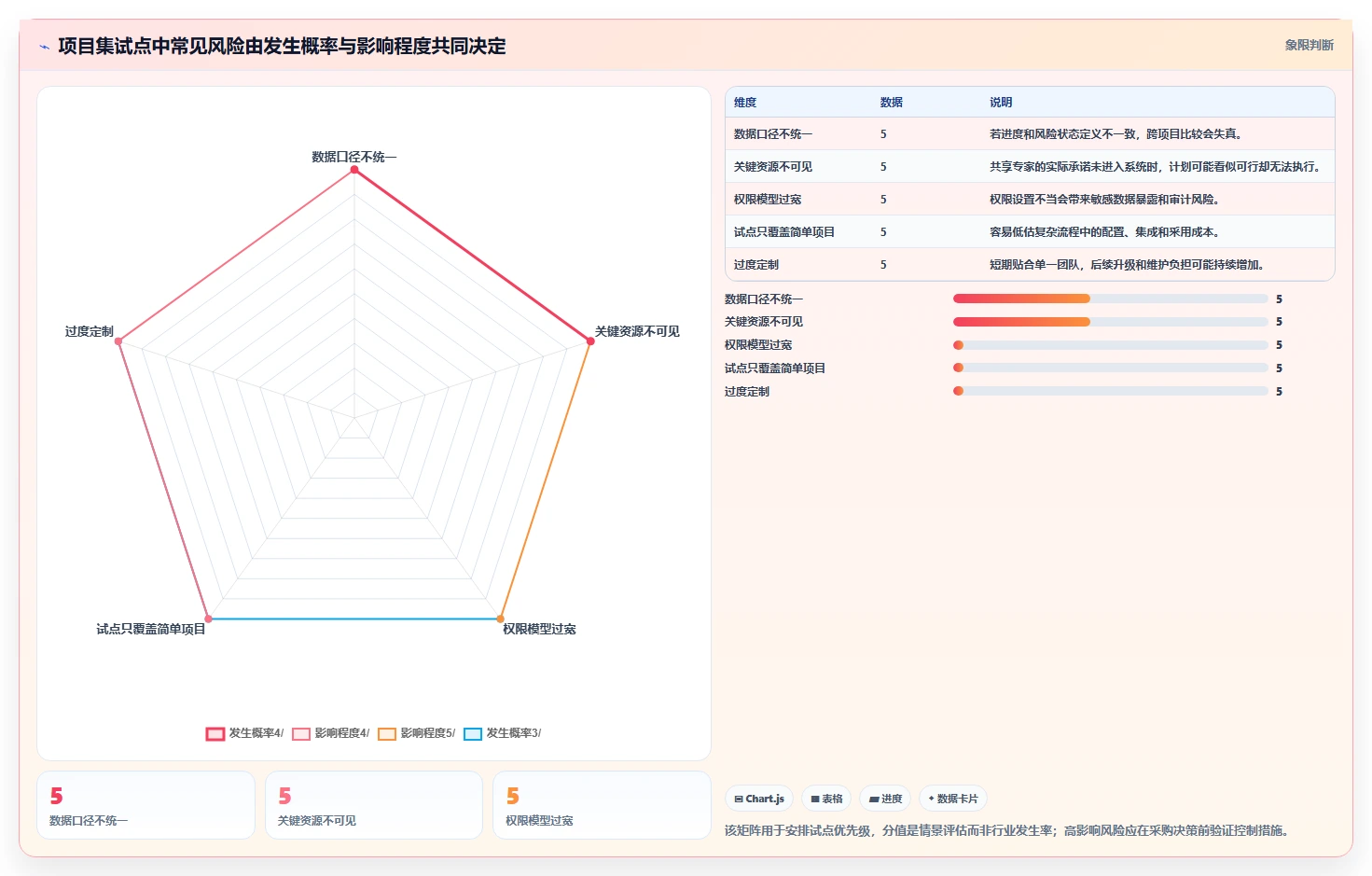This screenshot has height=876, width=1372.
Task: Click description starting 短期贴合单一团队
Action: [x=1129, y=265]
